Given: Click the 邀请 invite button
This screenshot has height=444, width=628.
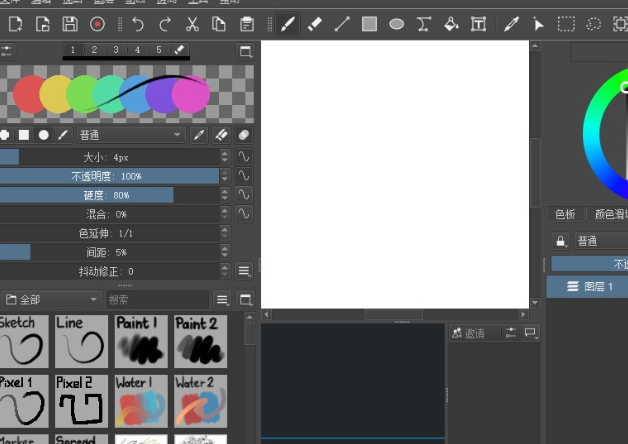Looking at the screenshot, I should click(x=474, y=333).
